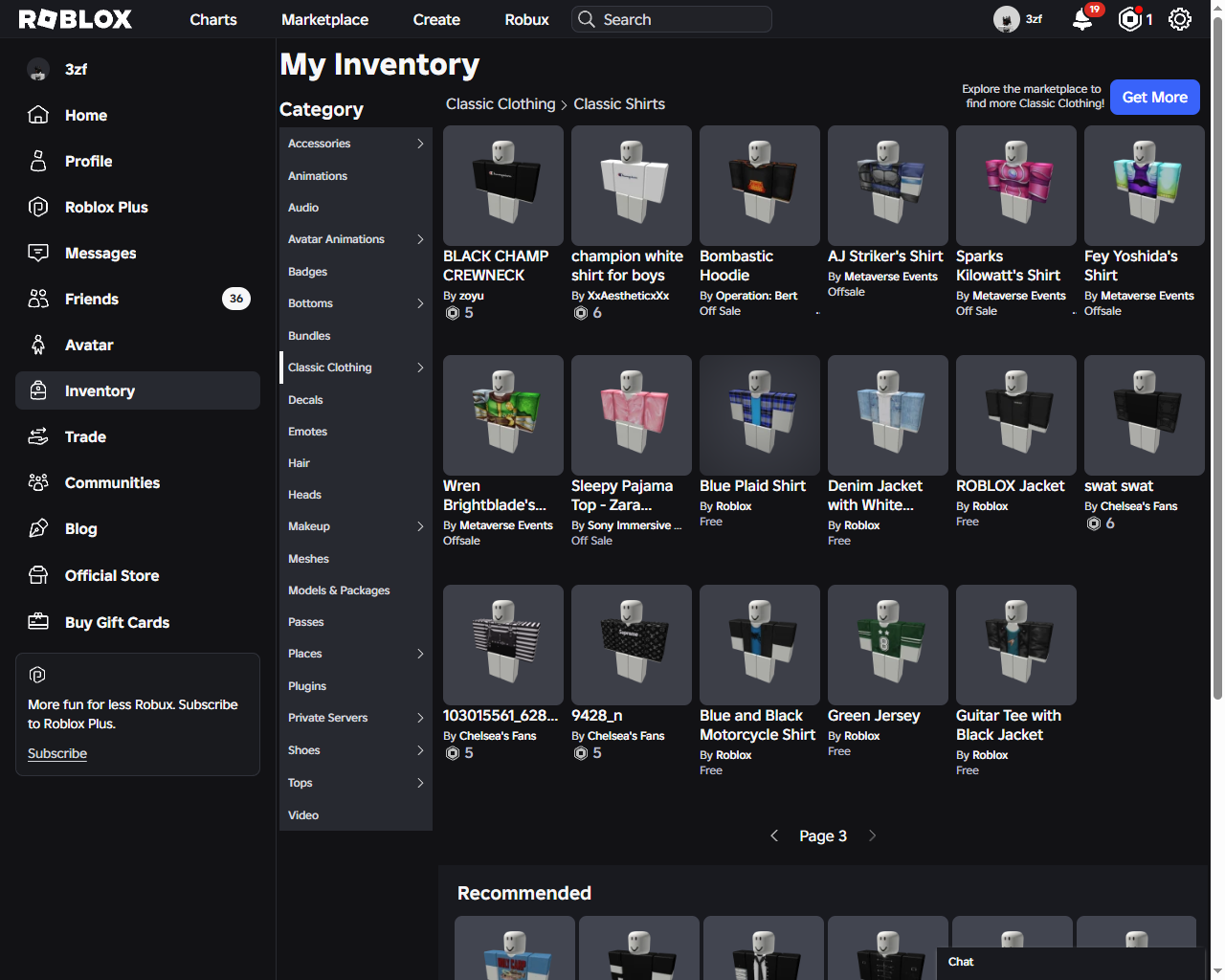The height and width of the screenshot is (980, 1225).
Task: Select the Animations category
Action: coord(356,176)
